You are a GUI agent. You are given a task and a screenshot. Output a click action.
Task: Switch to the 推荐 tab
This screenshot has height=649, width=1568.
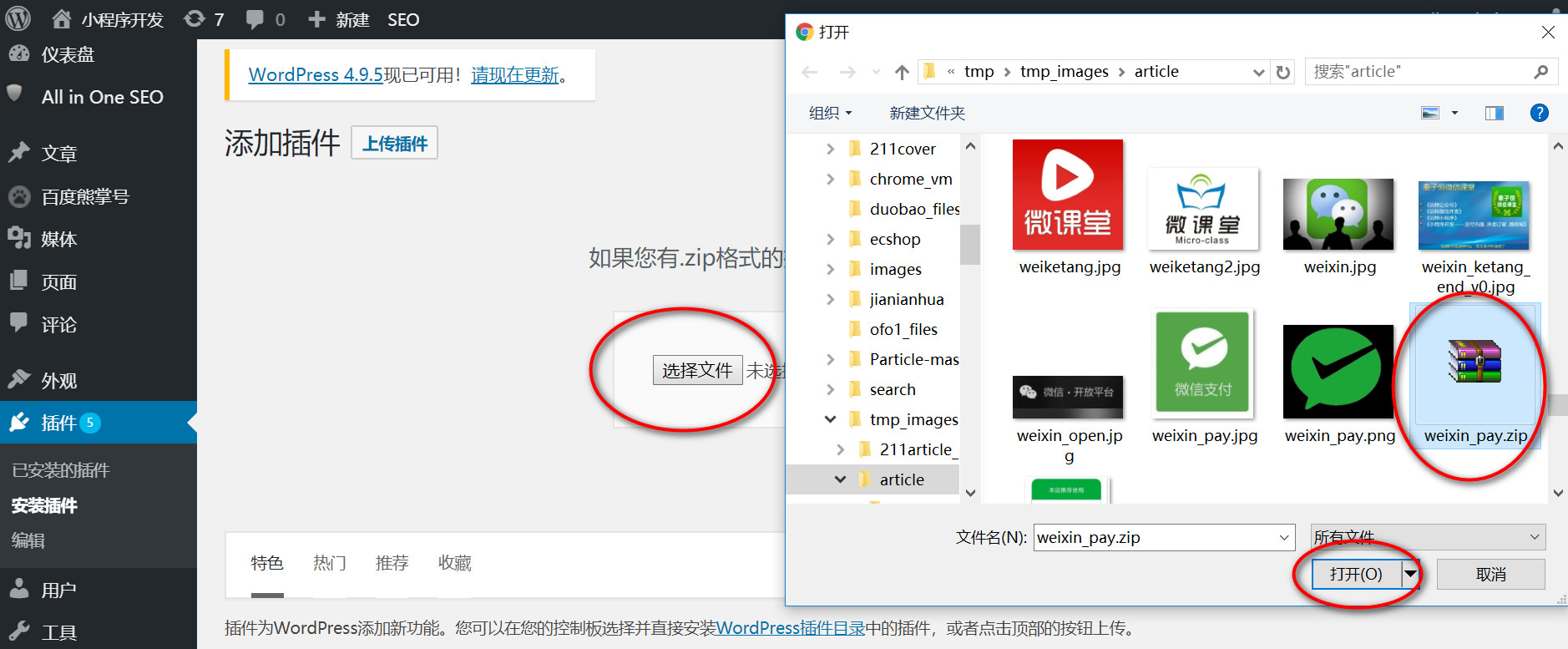tap(392, 563)
